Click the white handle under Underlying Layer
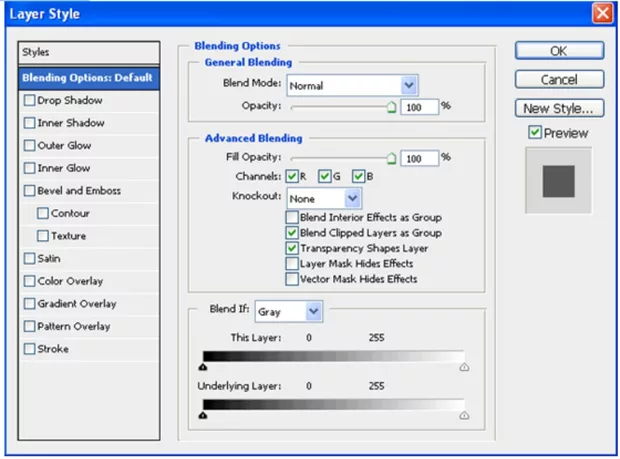Screen dimensions: 620x459 464,415
